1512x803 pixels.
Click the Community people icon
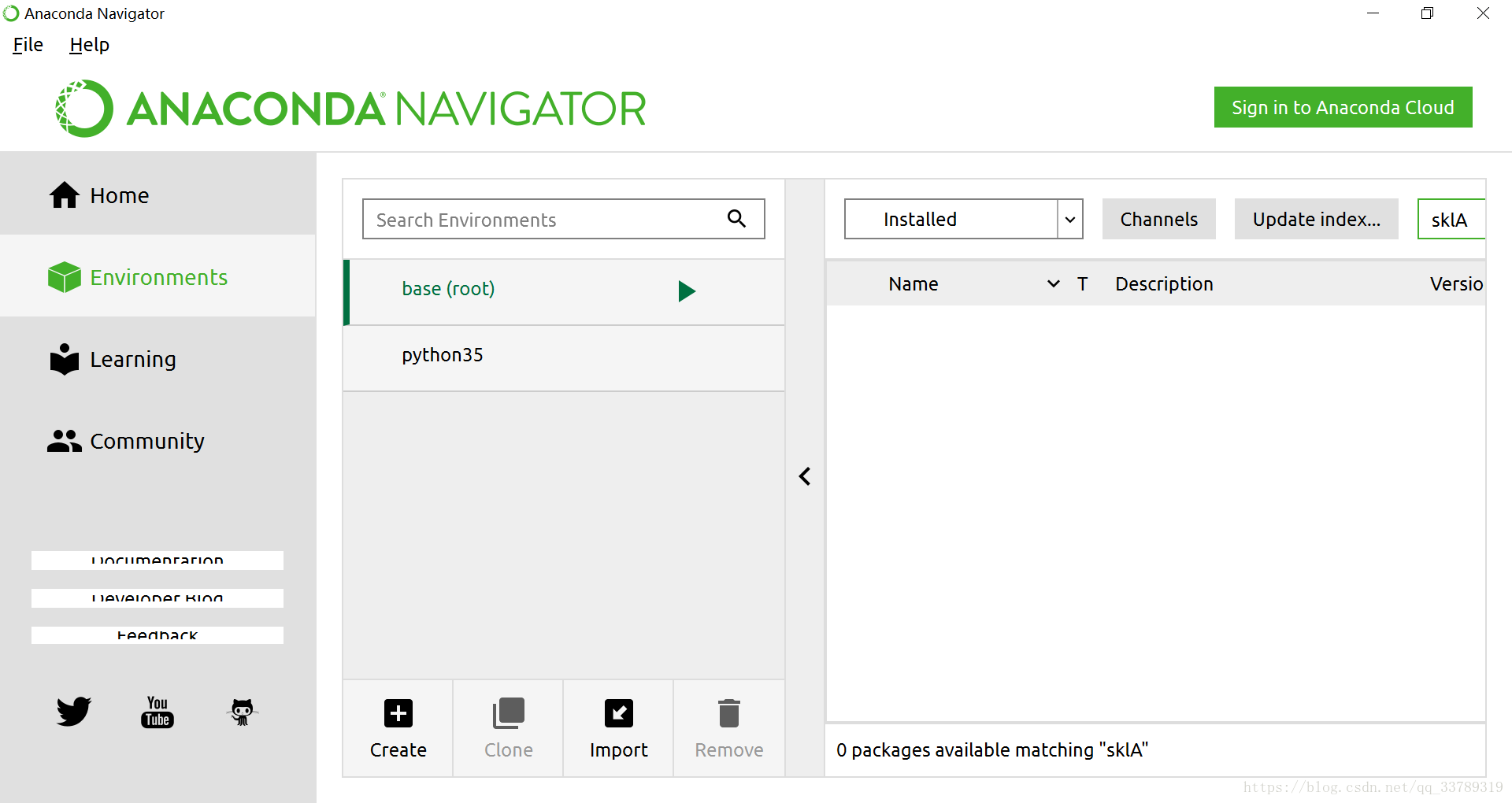coord(65,441)
